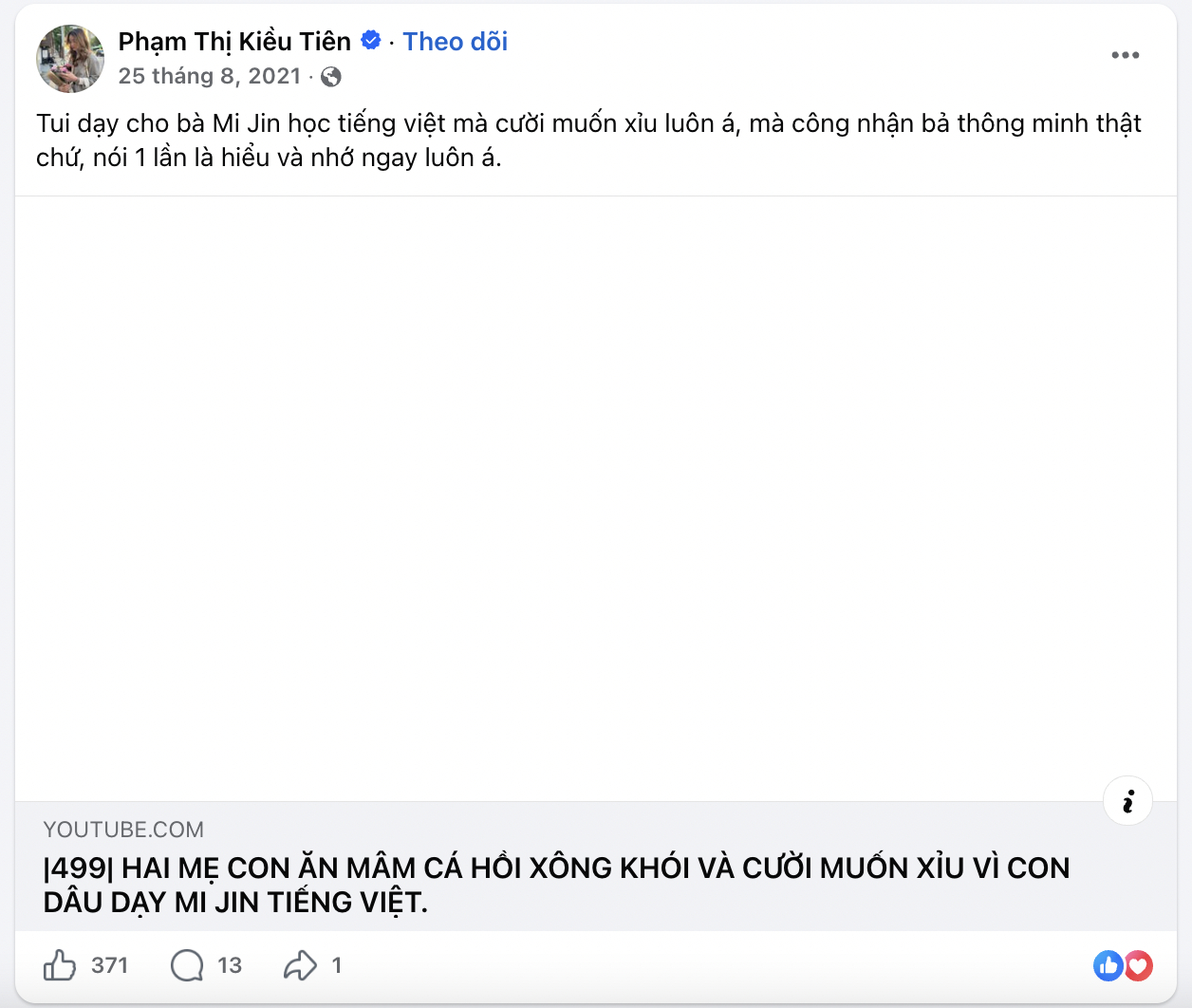1192x1008 pixels.
Task: View the 13 comments count
Action: point(230,965)
